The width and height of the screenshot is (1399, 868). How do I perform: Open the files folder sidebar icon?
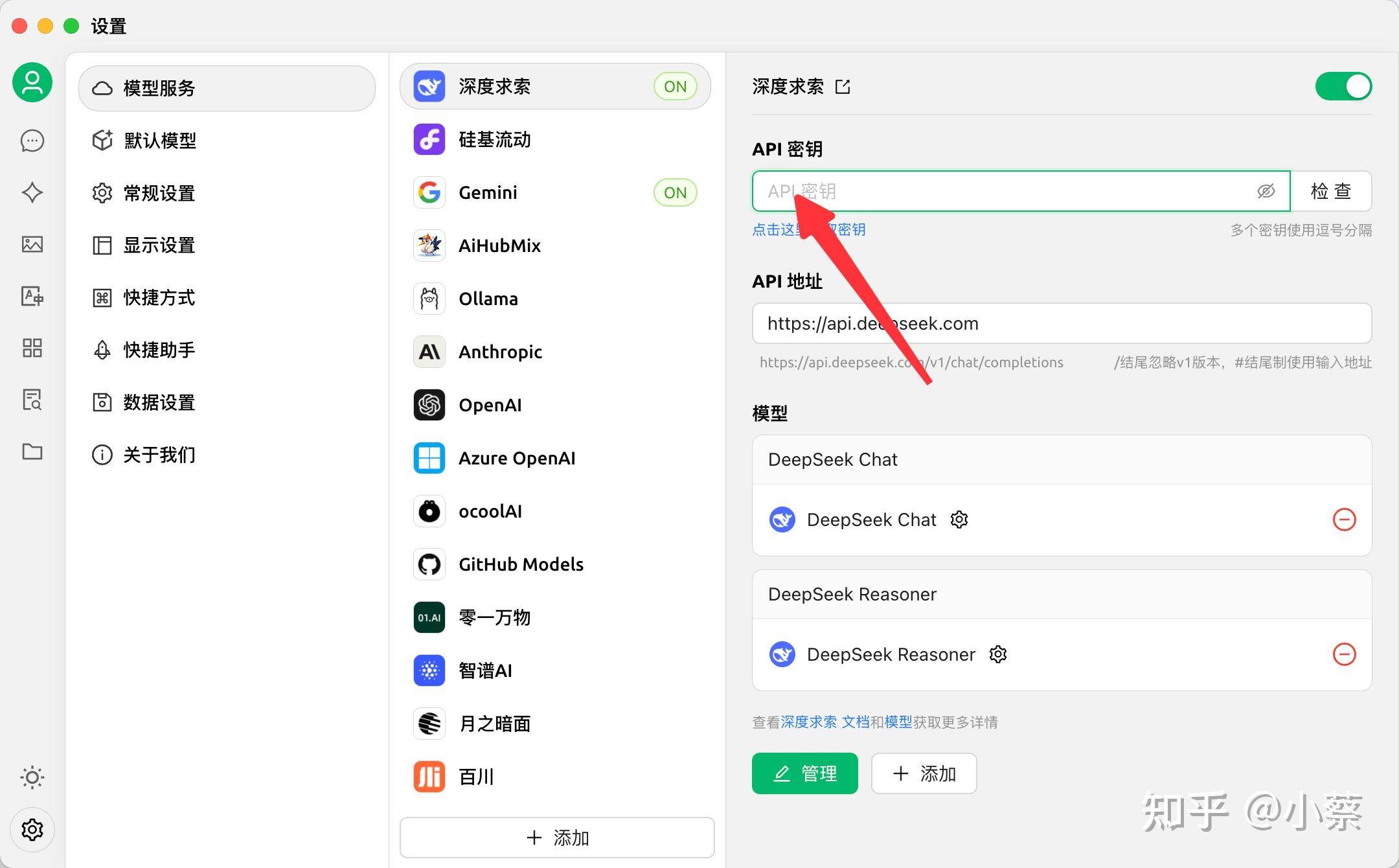coord(32,451)
